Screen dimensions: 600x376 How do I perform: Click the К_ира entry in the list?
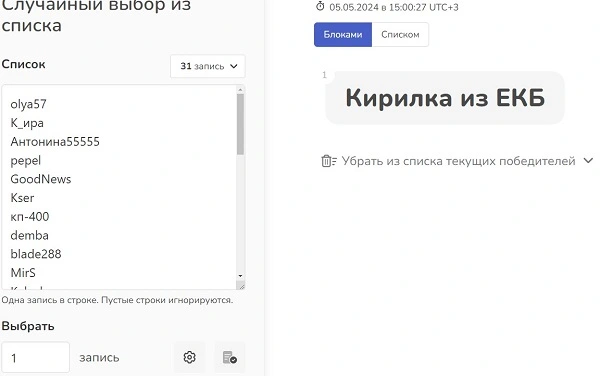pyautogui.click(x=27, y=123)
